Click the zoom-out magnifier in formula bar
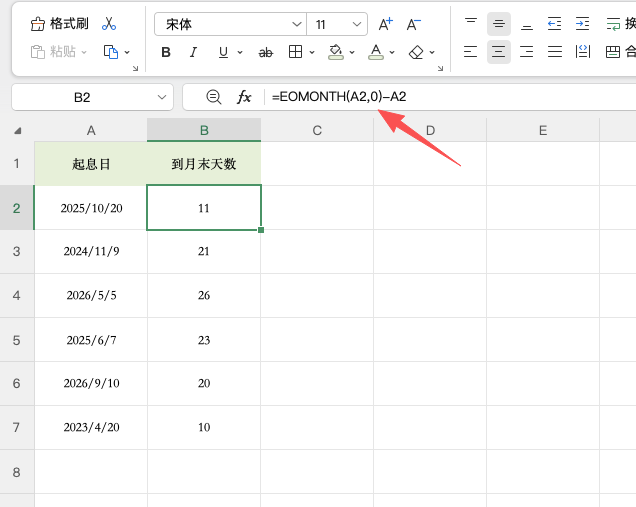The image size is (636, 507). coord(214,97)
